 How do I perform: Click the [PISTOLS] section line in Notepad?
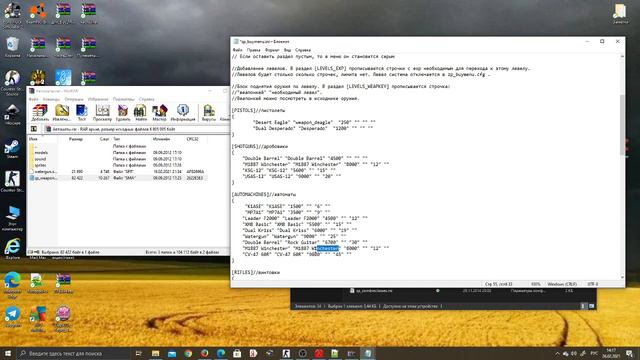pyautogui.click(x=258, y=110)
